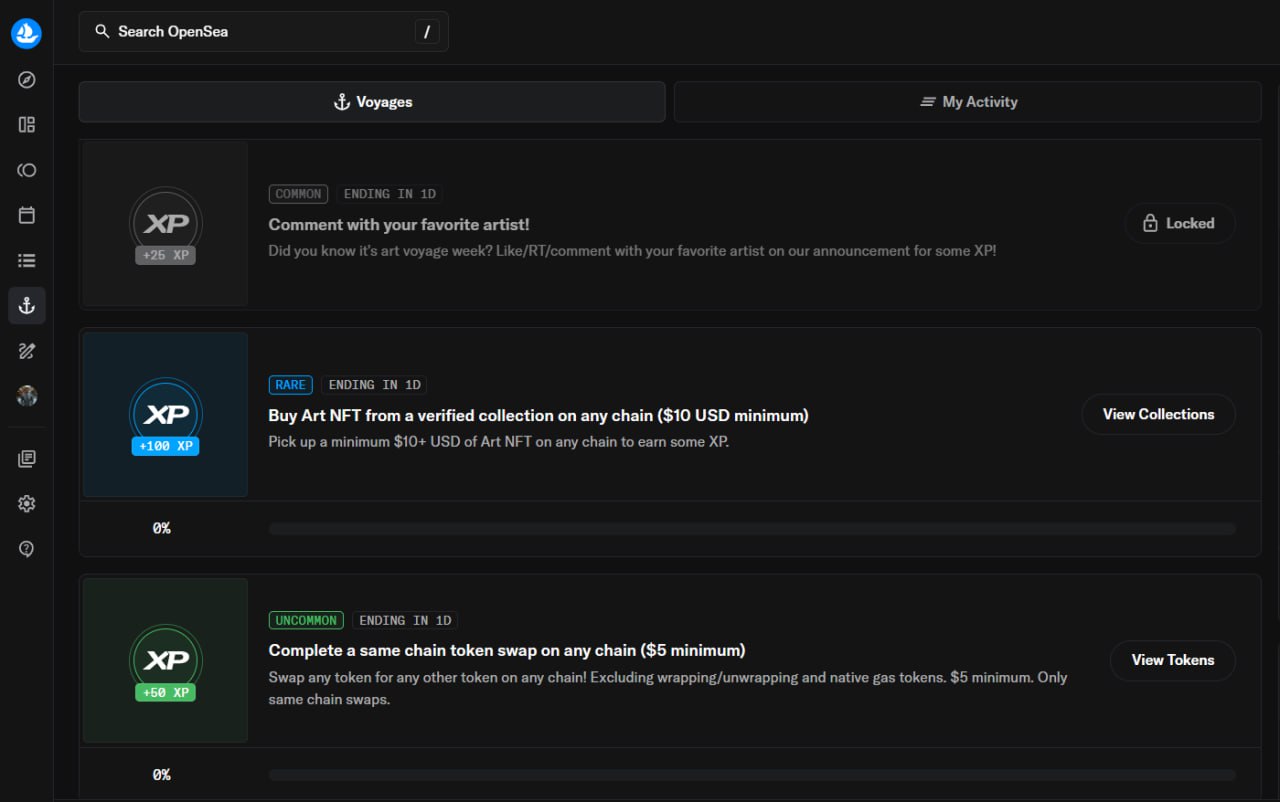Click the +100 XP badge thumbnail
The image size is (1280, 802).
coord(166,415)
